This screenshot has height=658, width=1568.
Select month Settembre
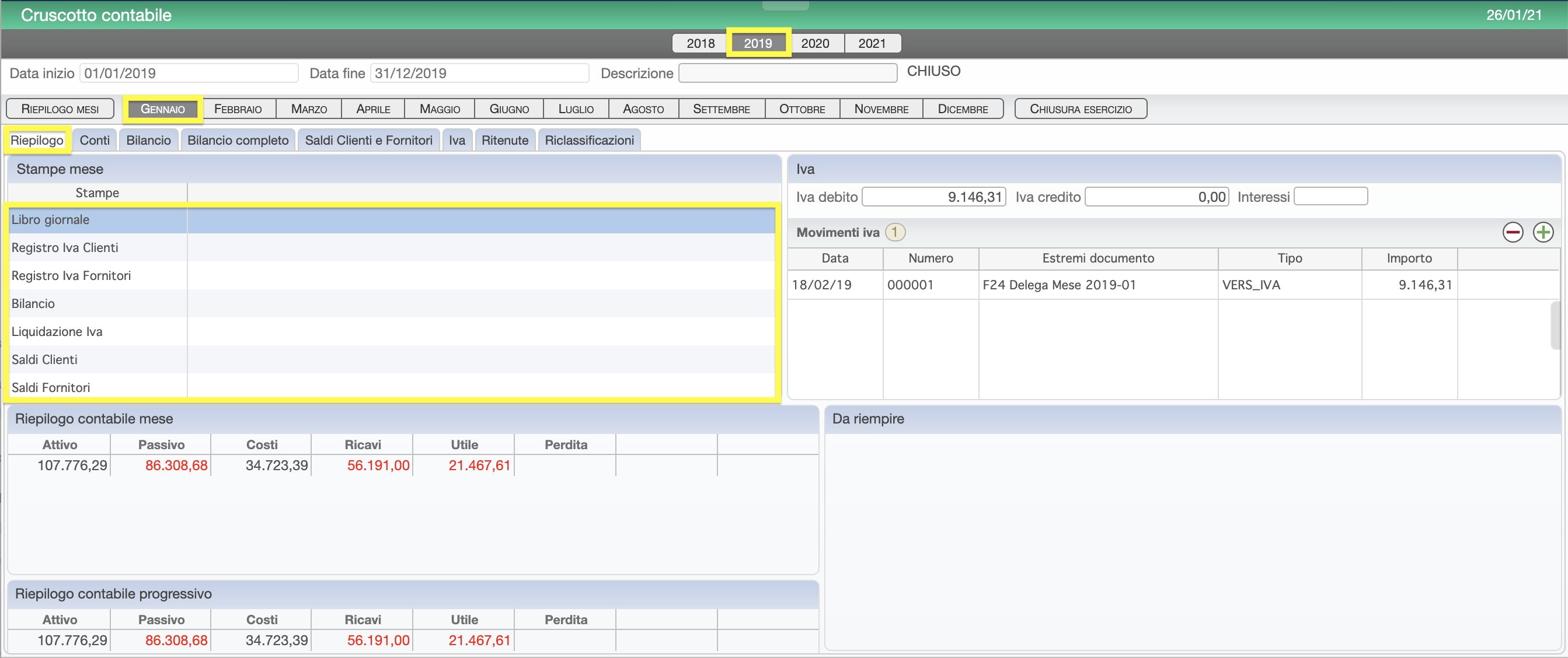[722, 109]
